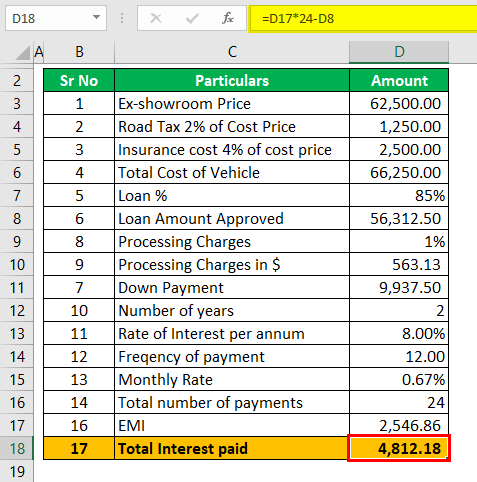The width and height of the screenshot is (477, 482).
Task: Select row 3 header
Action: tap(17, 104)
